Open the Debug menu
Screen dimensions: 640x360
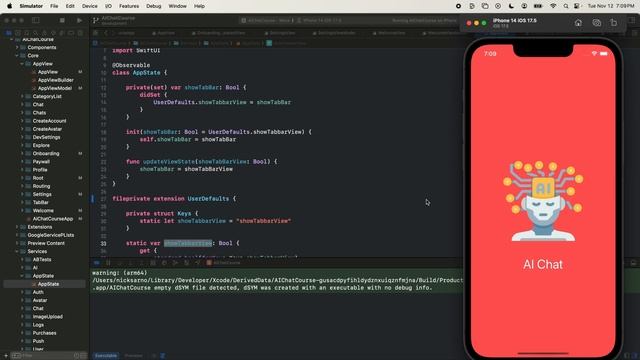point(153,6)
